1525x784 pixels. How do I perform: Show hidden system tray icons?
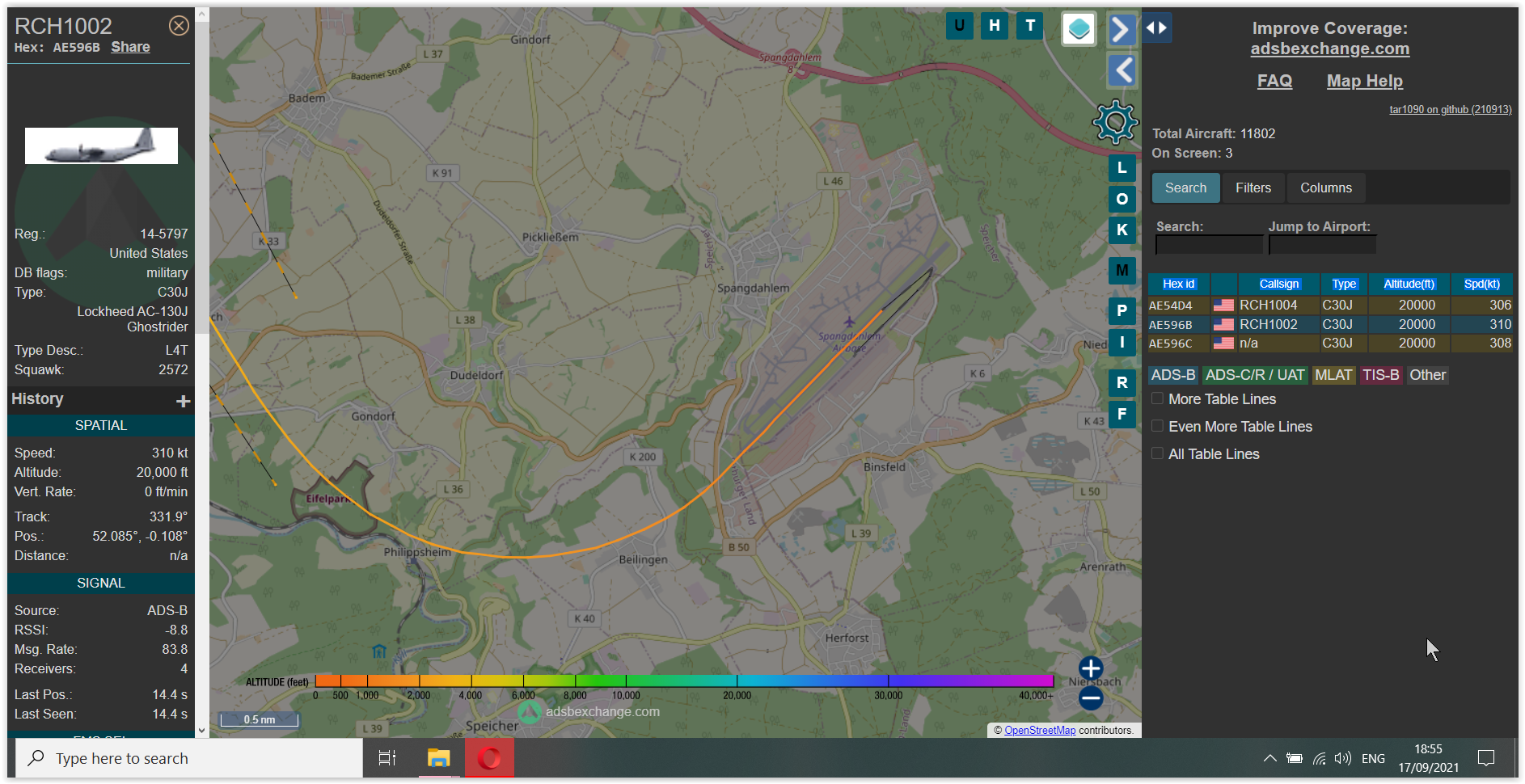click(1269, 758)
